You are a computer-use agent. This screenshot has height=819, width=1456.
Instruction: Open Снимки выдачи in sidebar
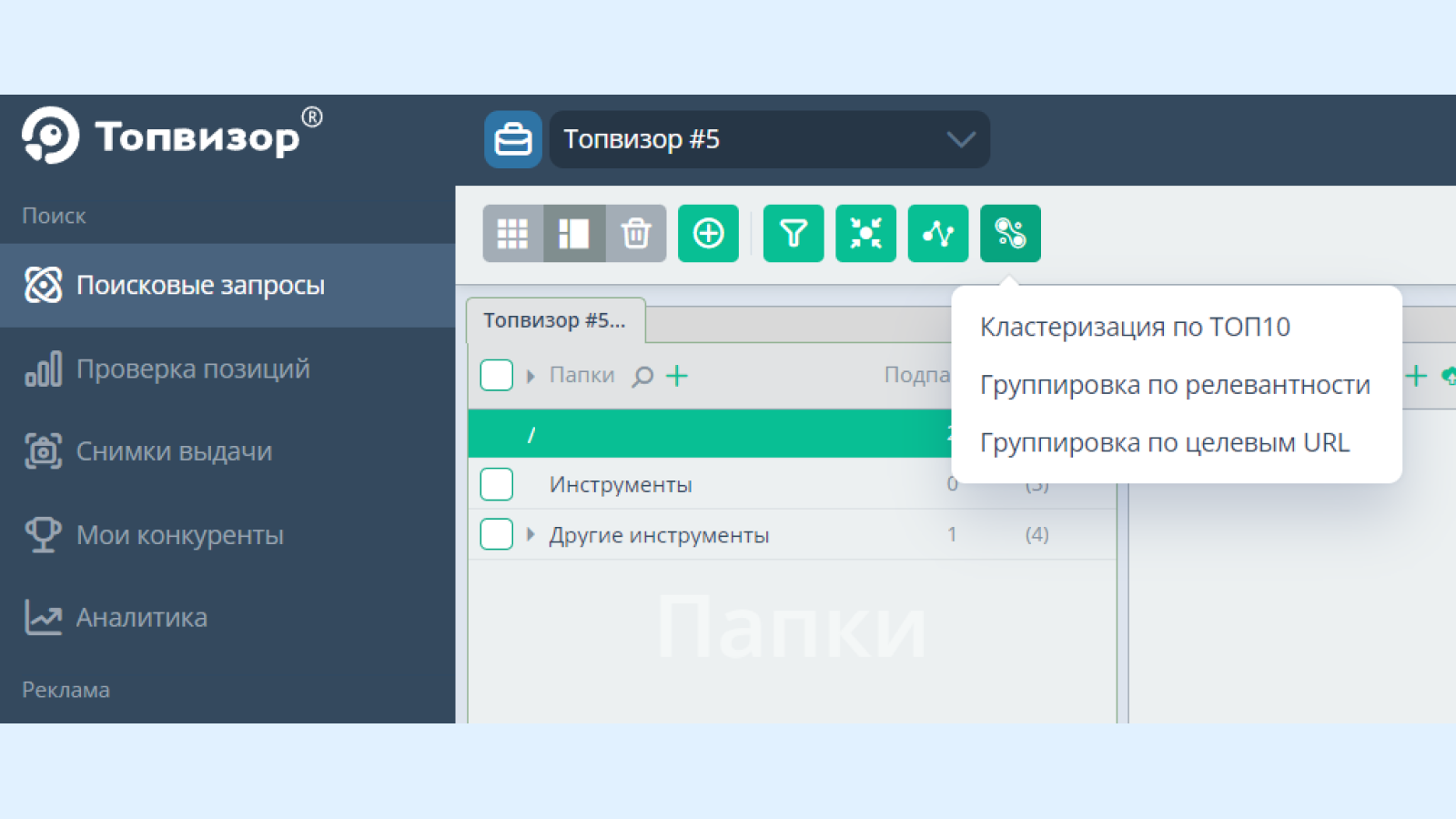click(227, 451)
